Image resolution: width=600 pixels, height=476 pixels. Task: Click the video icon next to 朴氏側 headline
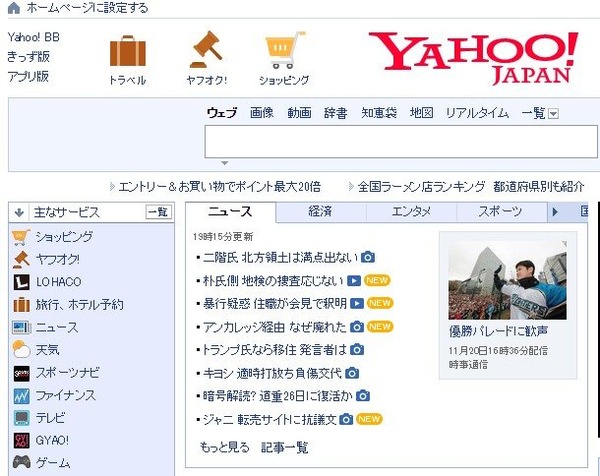coord(354,281)
